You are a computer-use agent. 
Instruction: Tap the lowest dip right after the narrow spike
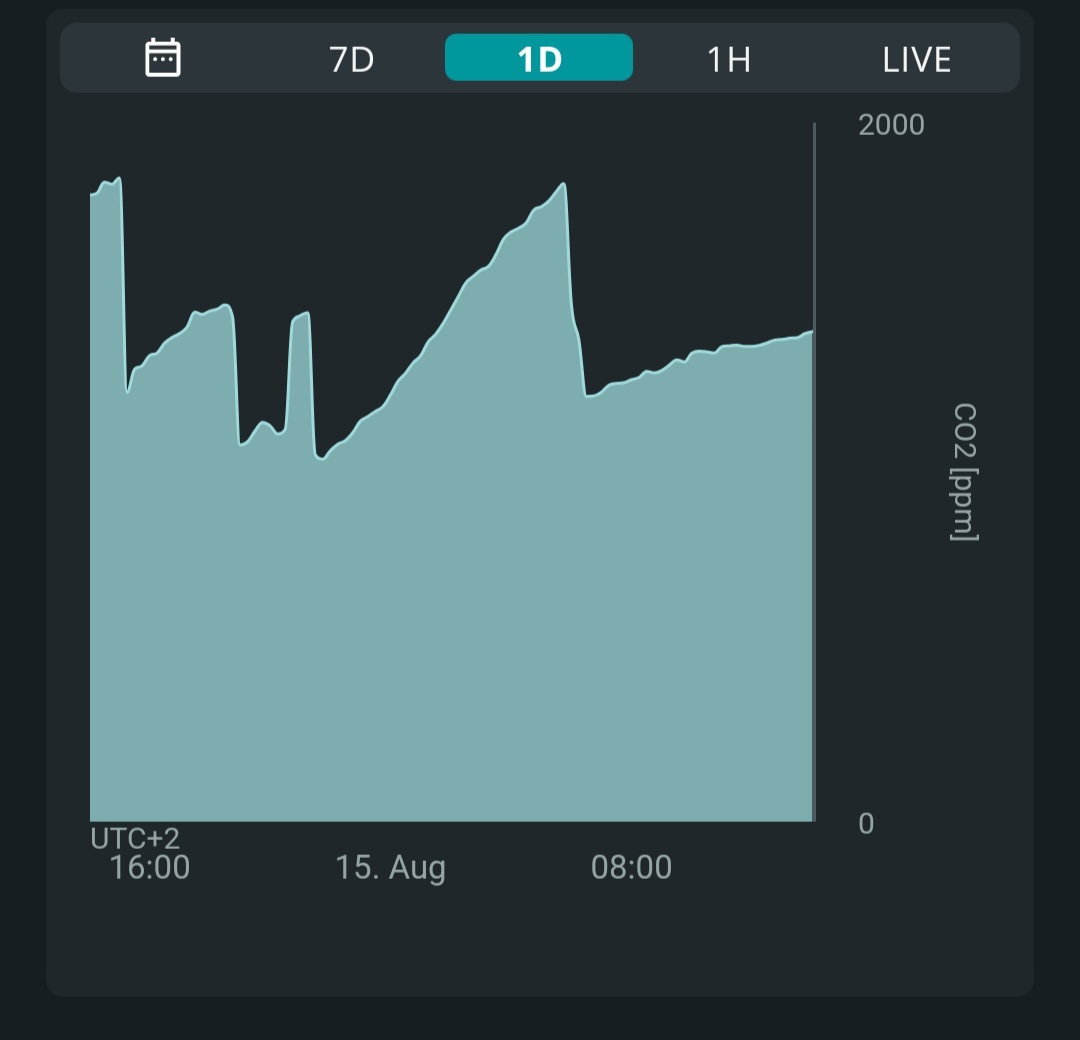tap(320, 459)
